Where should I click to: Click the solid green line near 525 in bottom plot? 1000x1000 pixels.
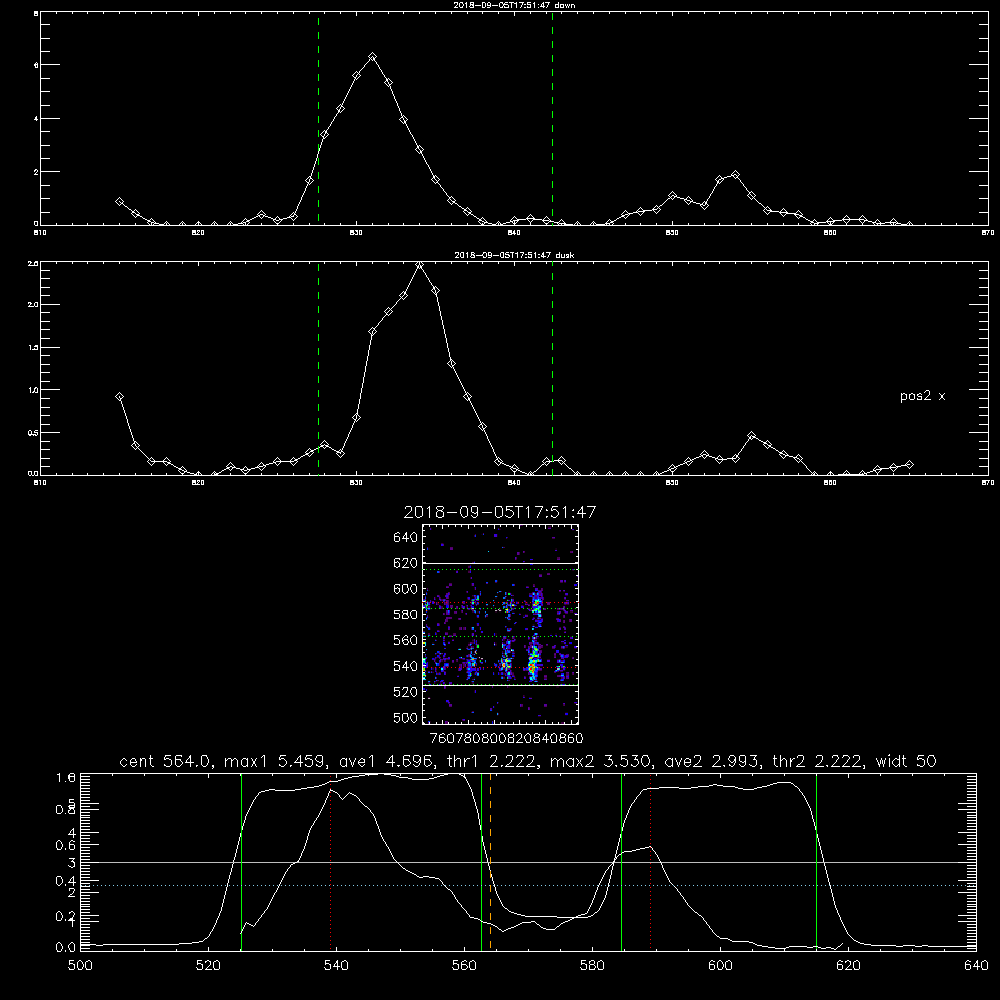coord(241,861)
